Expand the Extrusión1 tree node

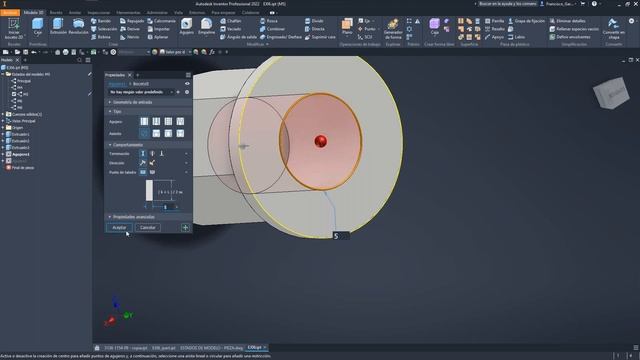pyautogui.click(x=3, y=134)
